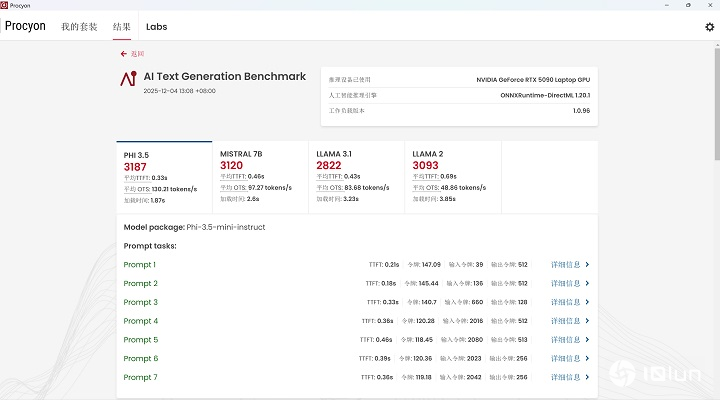The image size is (720, 400).
Task: Open the Labs menu item
Action: click(x=156, y=27)
